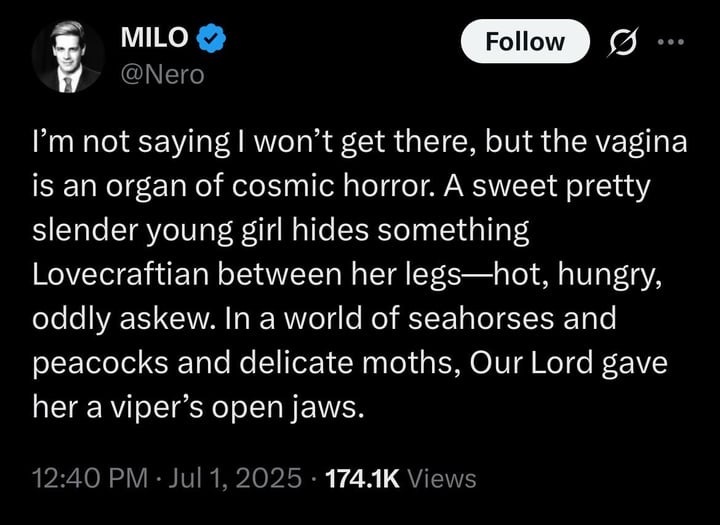The width and height of the screenshot is (720, 525).
Task: Click the phrase slender young girl hides
Action: point(200,231)
